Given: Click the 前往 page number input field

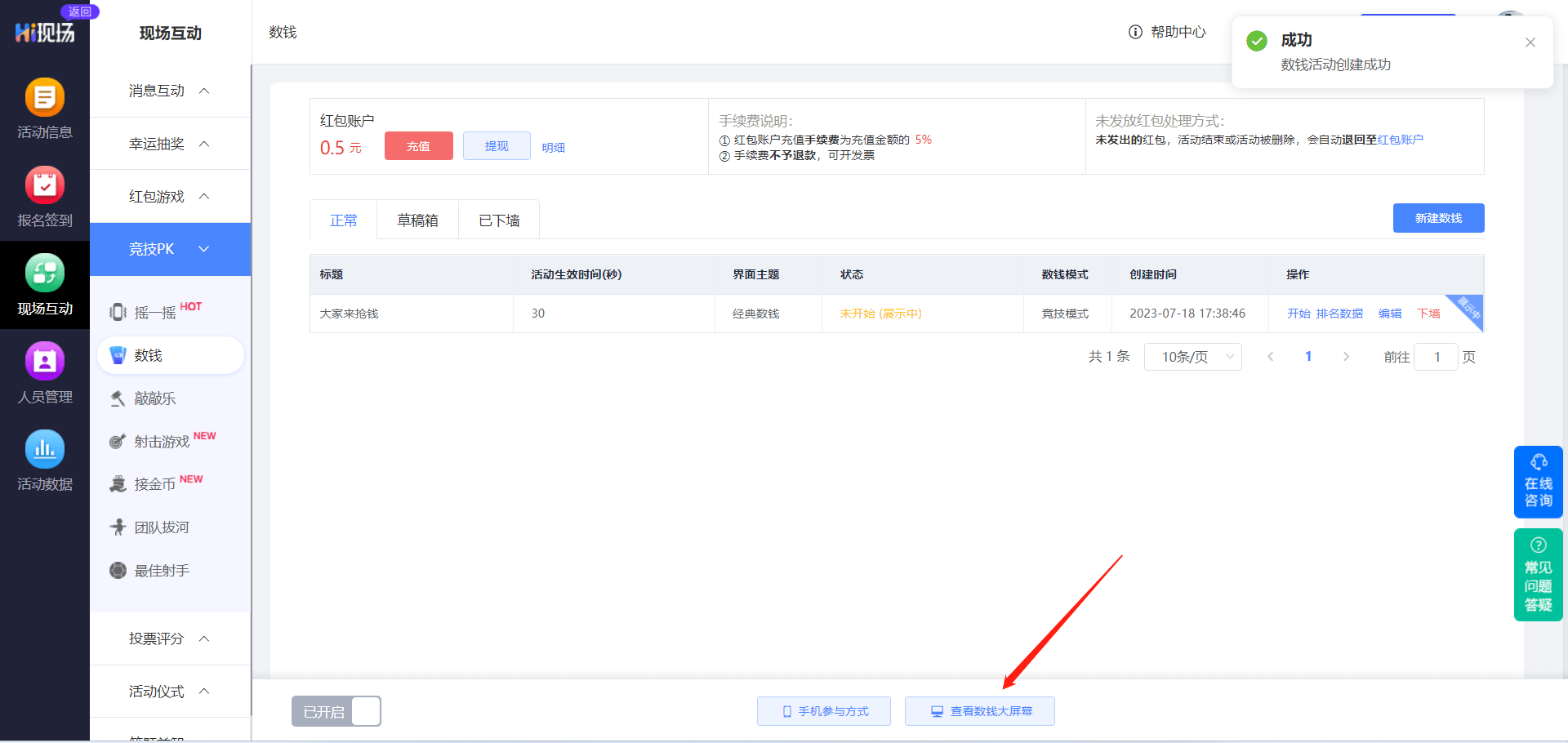Looking at the screenshot, I should click(x=1437, y=357).
